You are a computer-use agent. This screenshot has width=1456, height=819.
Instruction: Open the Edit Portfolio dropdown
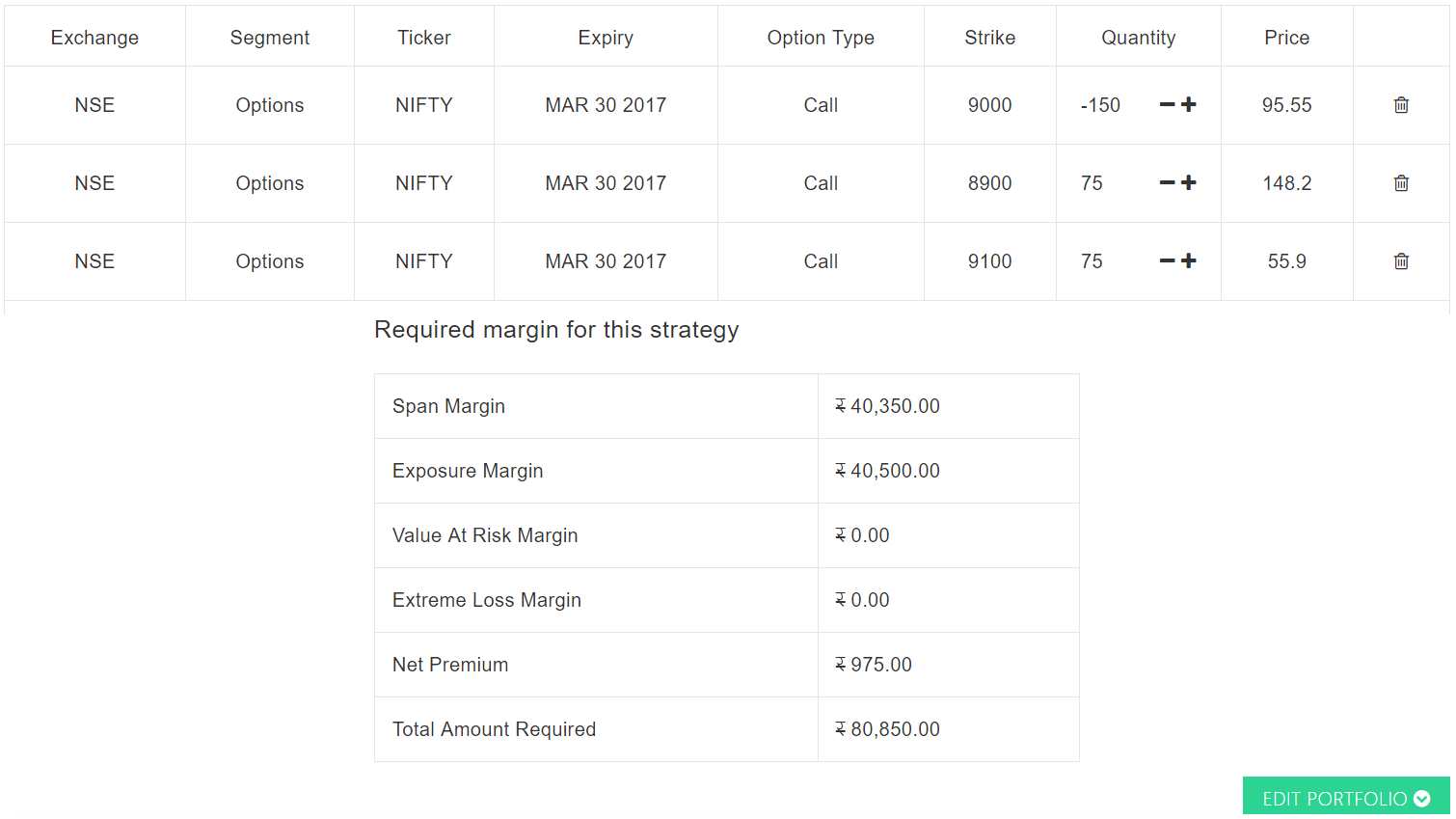click(1346, 798)
